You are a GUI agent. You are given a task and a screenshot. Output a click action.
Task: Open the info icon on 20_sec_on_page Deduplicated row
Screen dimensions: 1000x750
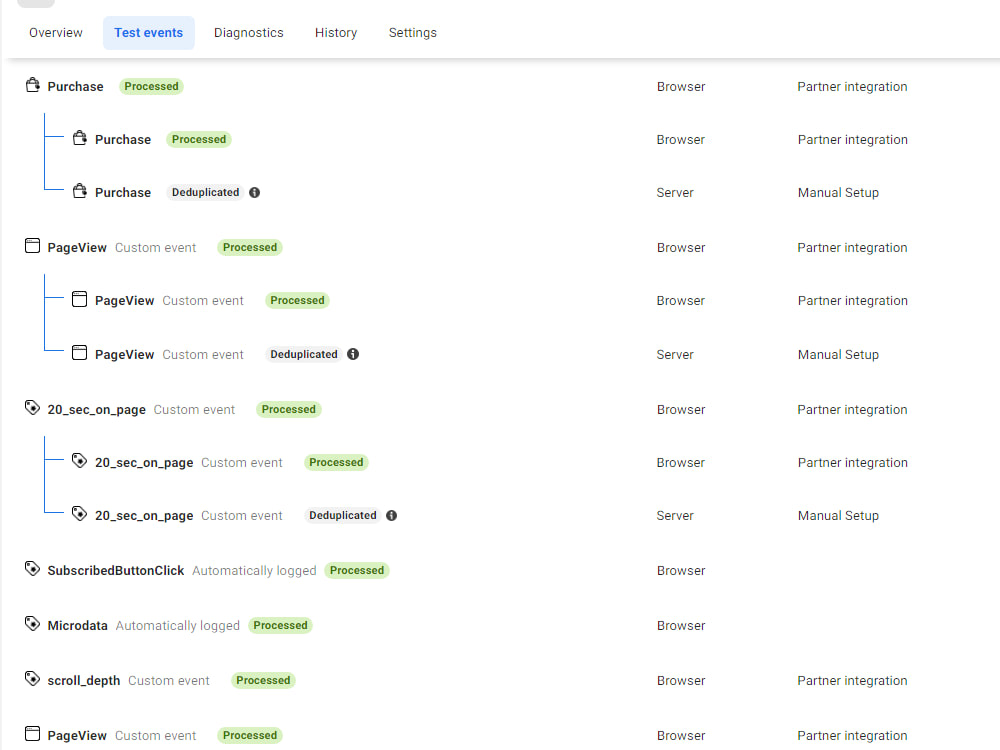coord(391,515)
